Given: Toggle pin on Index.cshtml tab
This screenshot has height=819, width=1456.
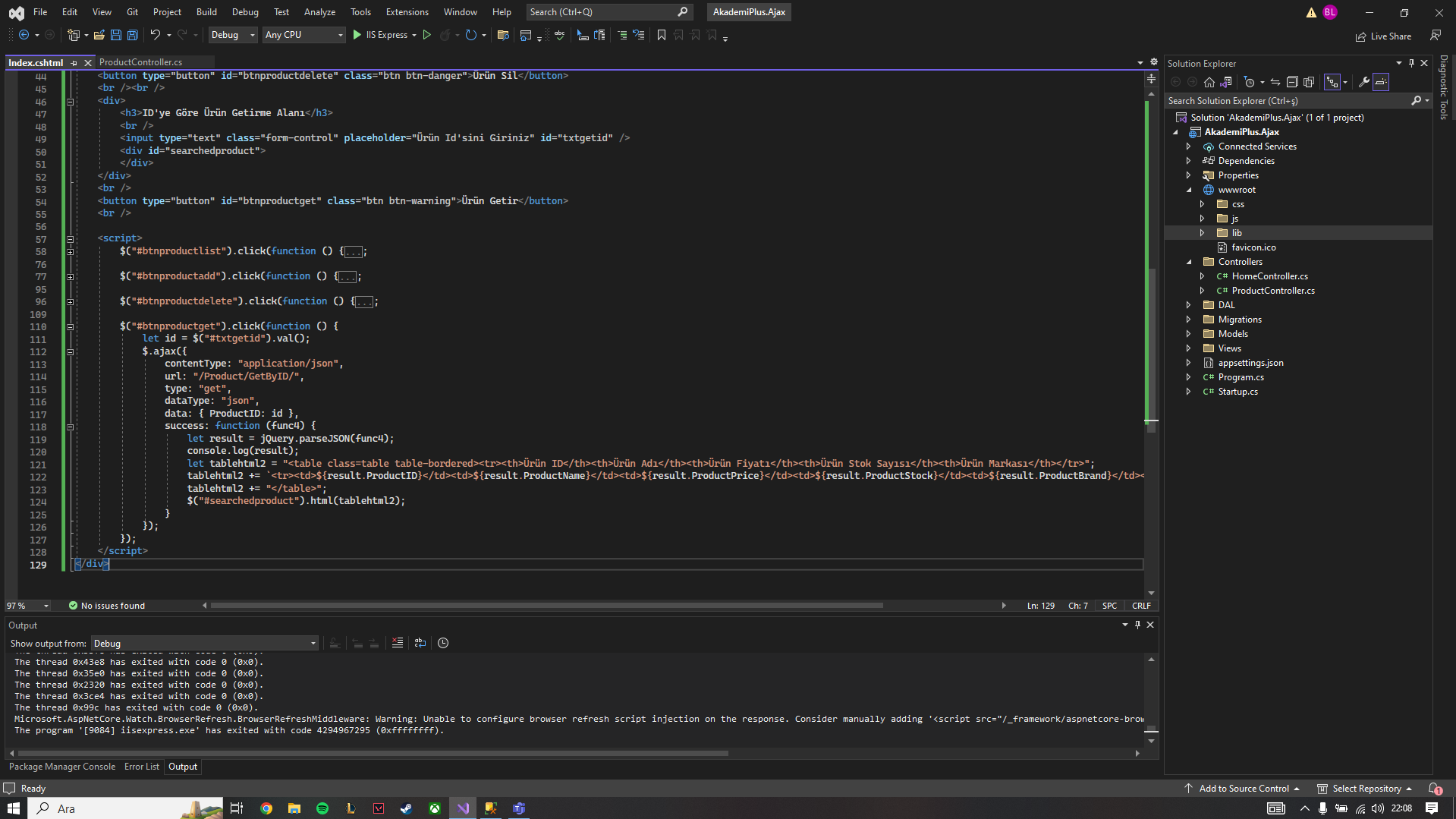Looking at the screenshot, I should 74,62.
